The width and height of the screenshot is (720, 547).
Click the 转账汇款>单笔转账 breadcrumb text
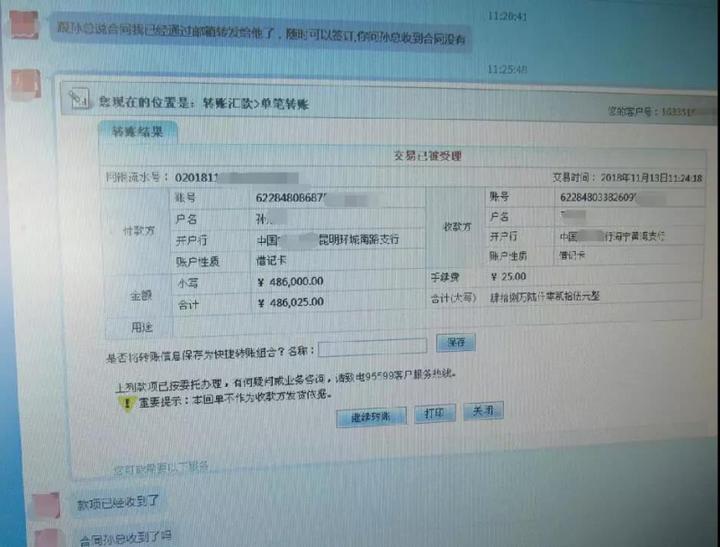255,104
